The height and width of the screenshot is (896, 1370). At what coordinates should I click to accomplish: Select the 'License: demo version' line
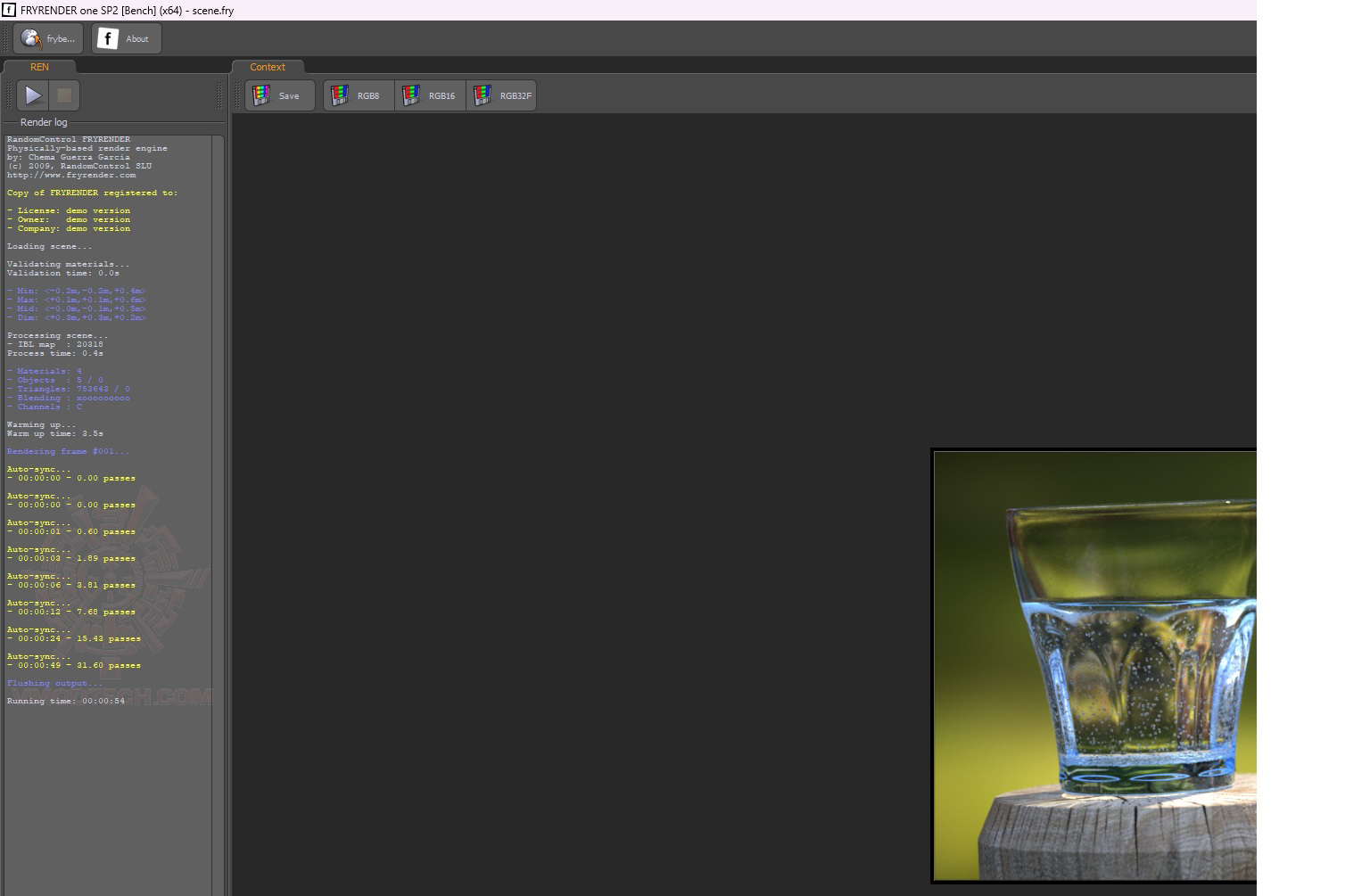(x=69, y=210)
